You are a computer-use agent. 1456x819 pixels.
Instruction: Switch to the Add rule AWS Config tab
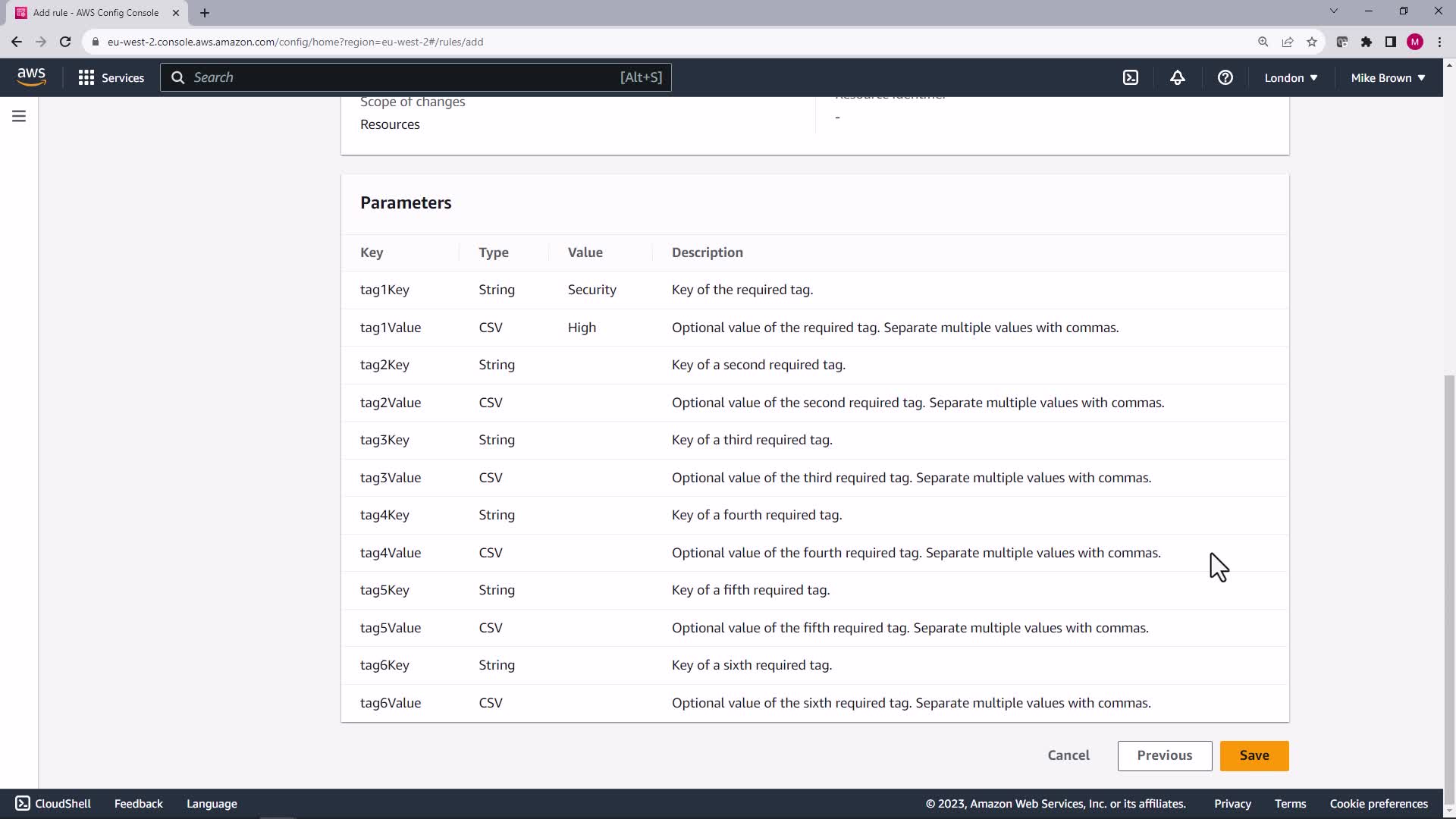95,13
